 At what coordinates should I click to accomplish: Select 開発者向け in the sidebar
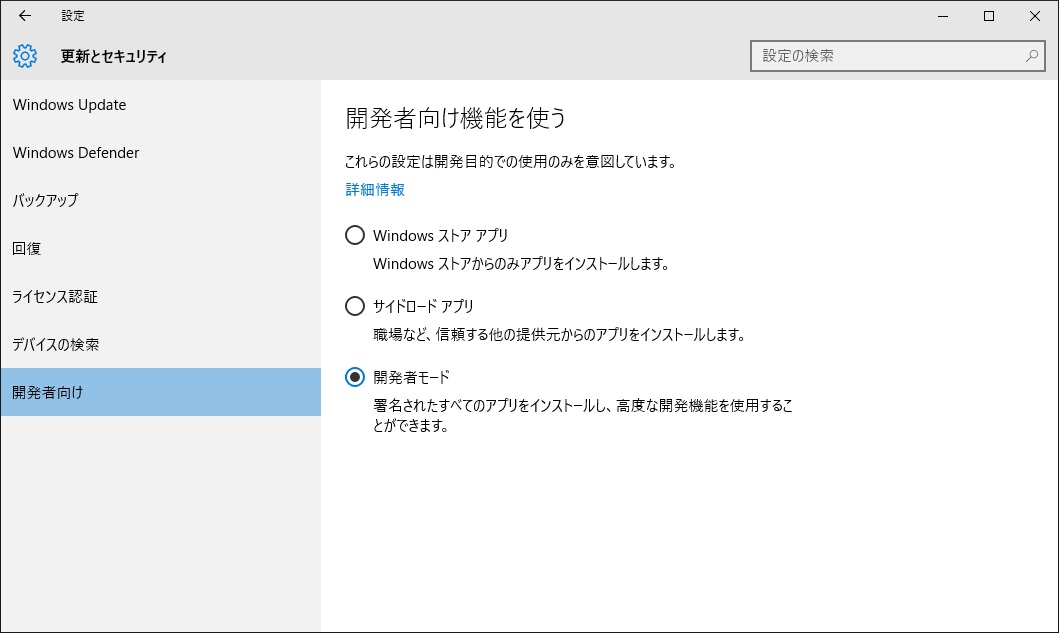point(48,392)
